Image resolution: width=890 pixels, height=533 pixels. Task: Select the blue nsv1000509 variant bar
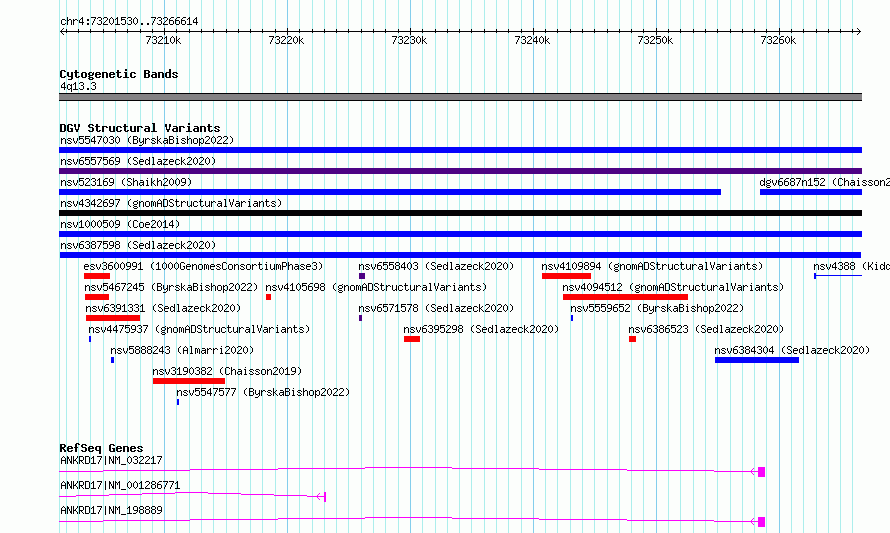[x=460, y=234]
